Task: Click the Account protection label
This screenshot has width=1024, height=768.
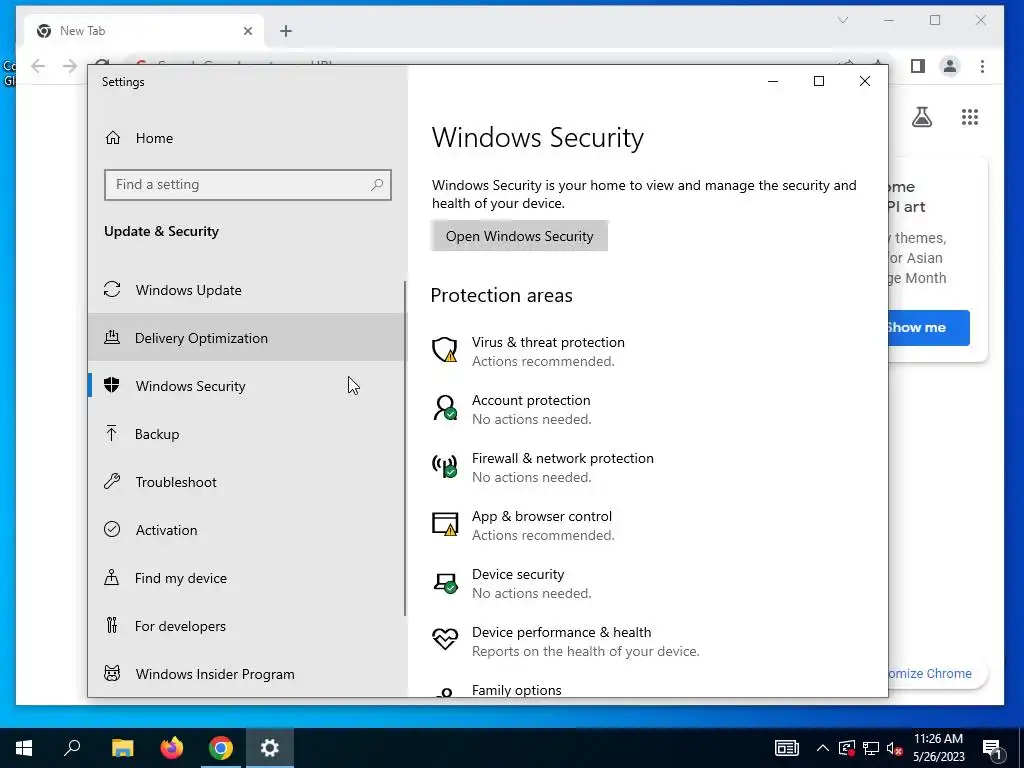Action: tap(531, 400)
